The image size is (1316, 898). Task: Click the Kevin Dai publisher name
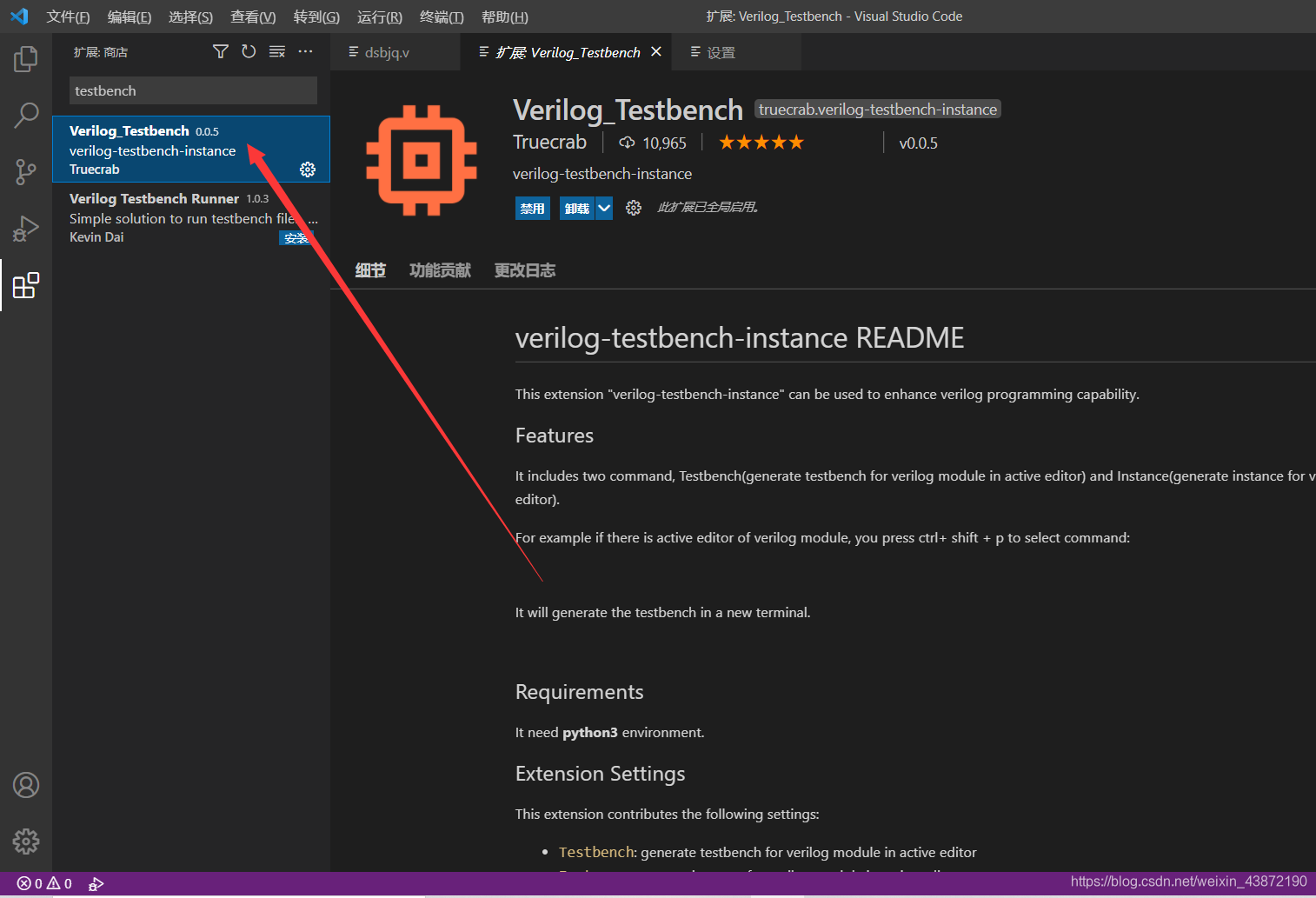(96, 237)
